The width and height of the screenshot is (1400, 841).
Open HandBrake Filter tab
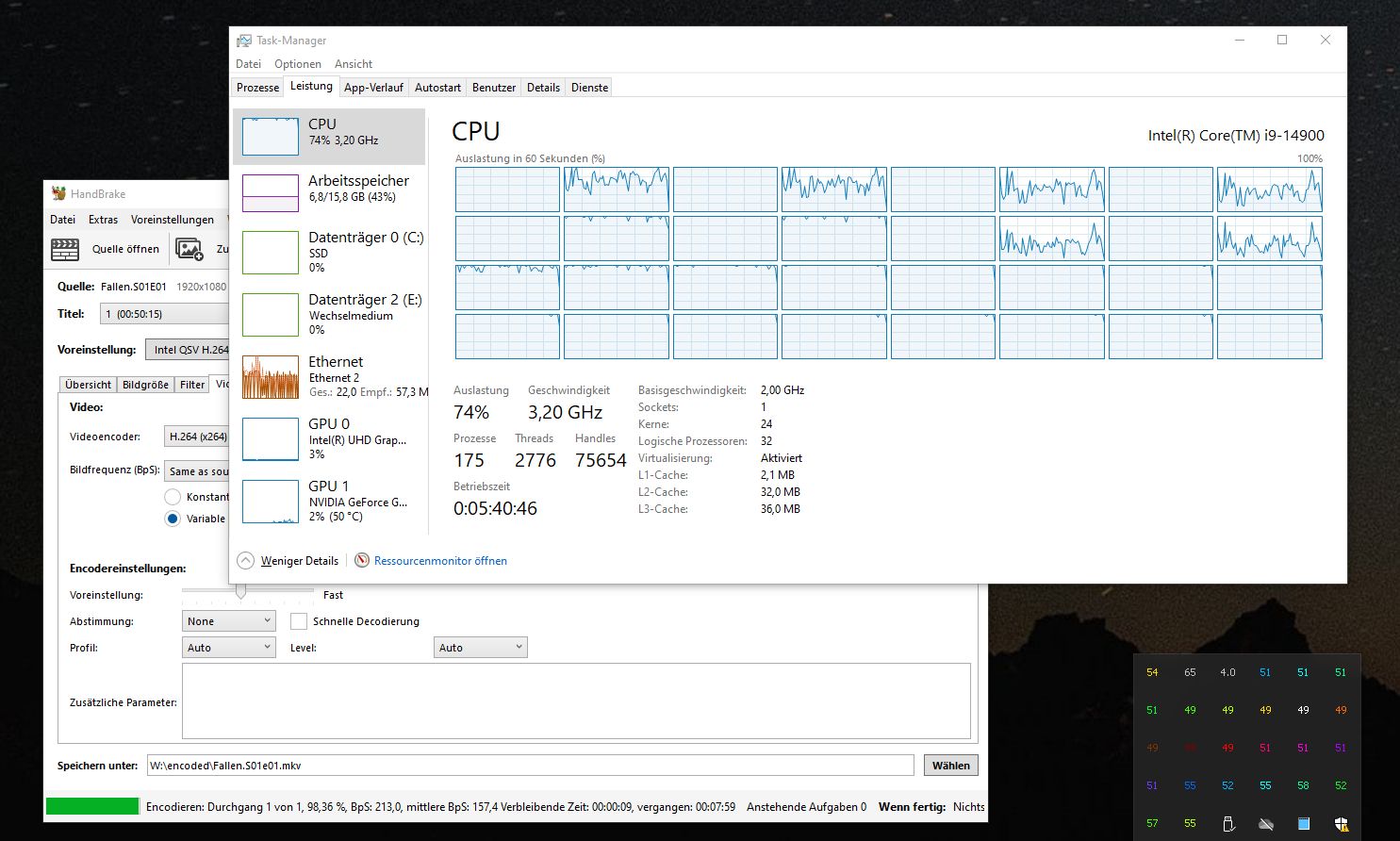[192, 385]
